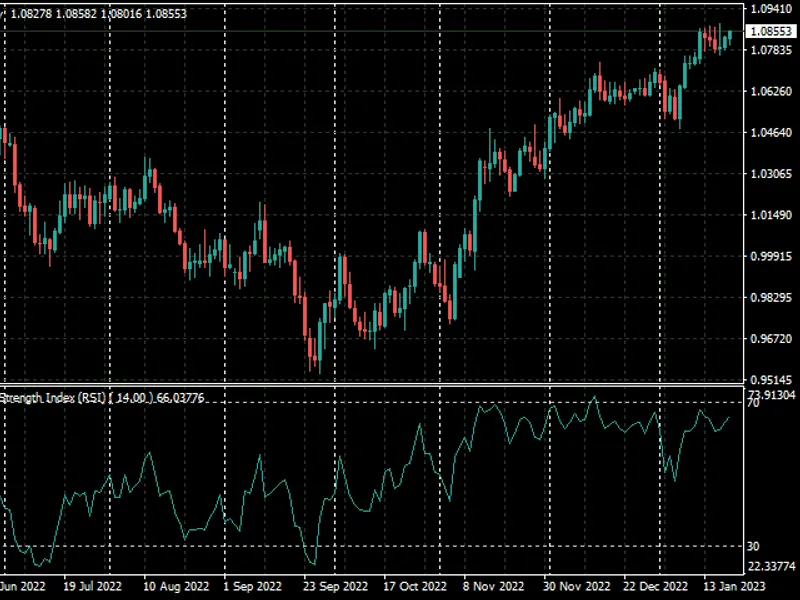Screen dimensions: 800x600
Task: Select the RSI scale maximum 73.91304
Action: [771, 394]
